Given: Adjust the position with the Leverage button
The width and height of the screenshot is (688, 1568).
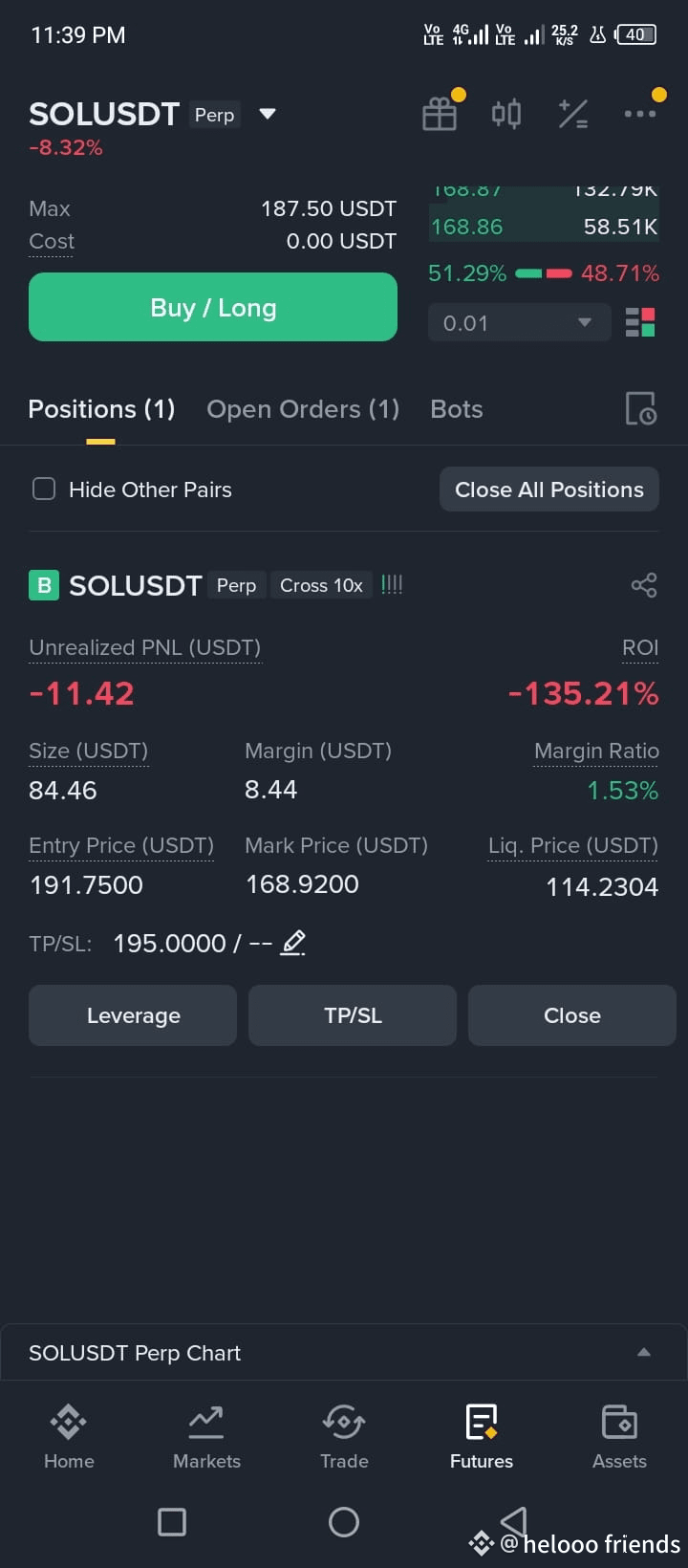Looking at the screenshot, I should tap(133, 1015).
